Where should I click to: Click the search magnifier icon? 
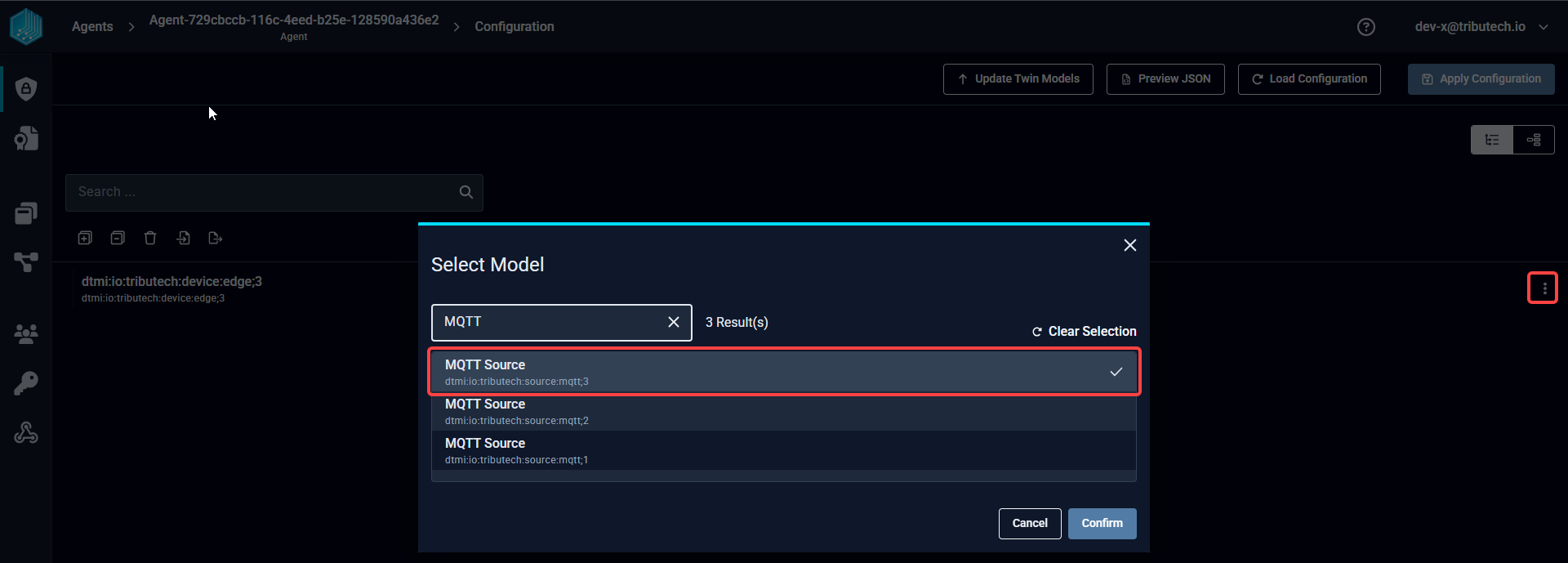pos(466,192)
